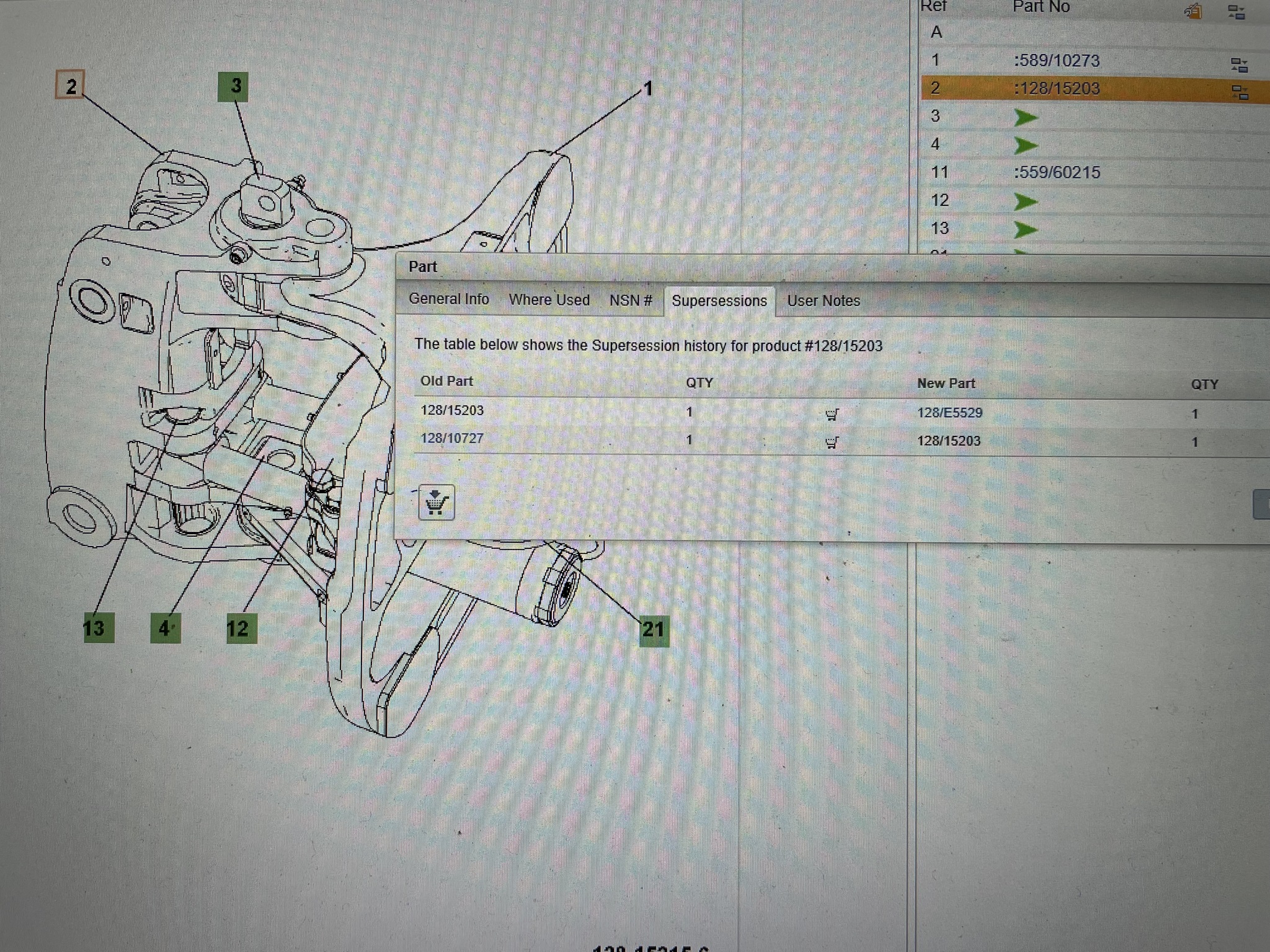Select callout 13 on the diagram
The width and height of the screenshot is (1270, 952).
[x=99, y=628]
